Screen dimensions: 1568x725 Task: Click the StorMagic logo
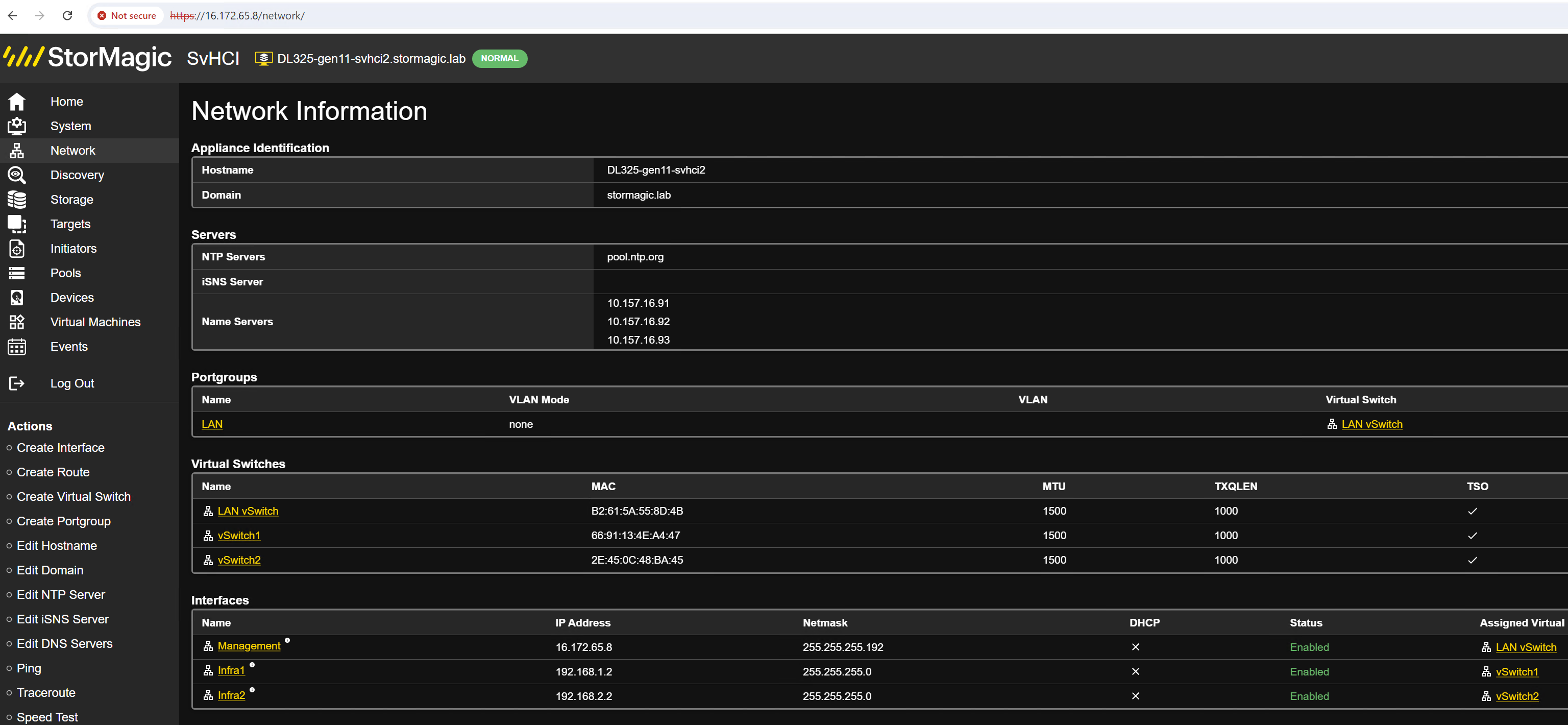point(88,58)
